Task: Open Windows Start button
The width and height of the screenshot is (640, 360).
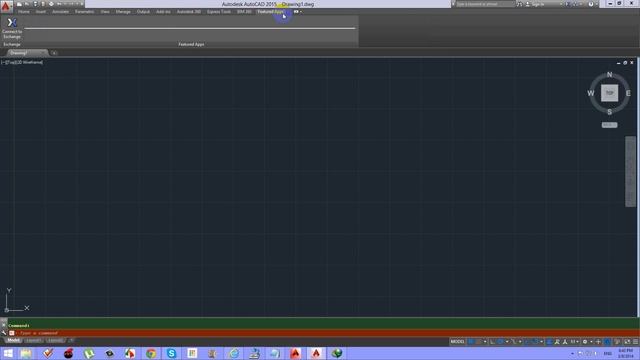Action: [x=8, y=353]
